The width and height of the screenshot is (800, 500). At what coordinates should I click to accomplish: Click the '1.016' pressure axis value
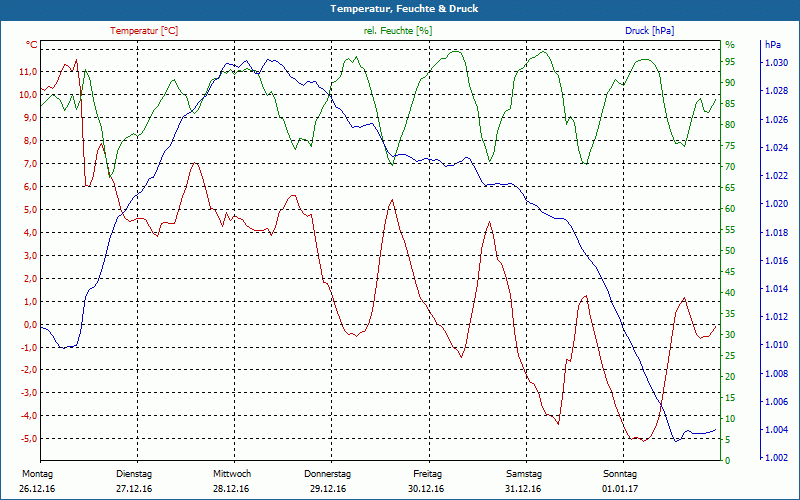[x=777, y=261]
